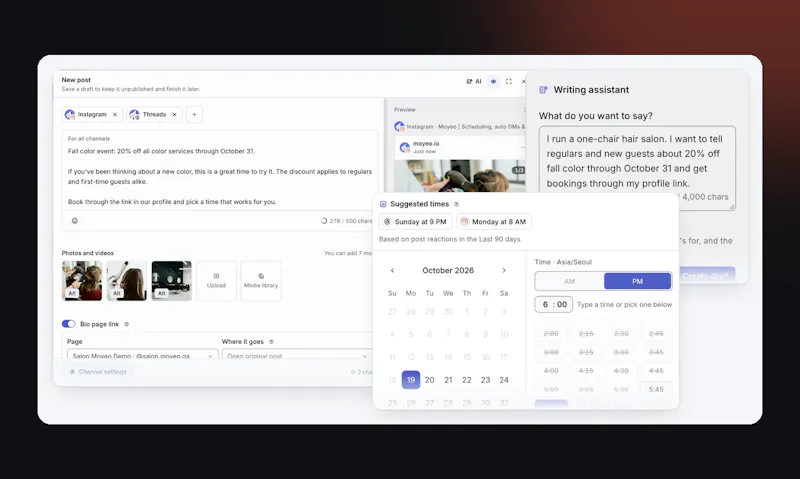Click the What do you want to say textbox
800x479 pixels.
[637, 168]
